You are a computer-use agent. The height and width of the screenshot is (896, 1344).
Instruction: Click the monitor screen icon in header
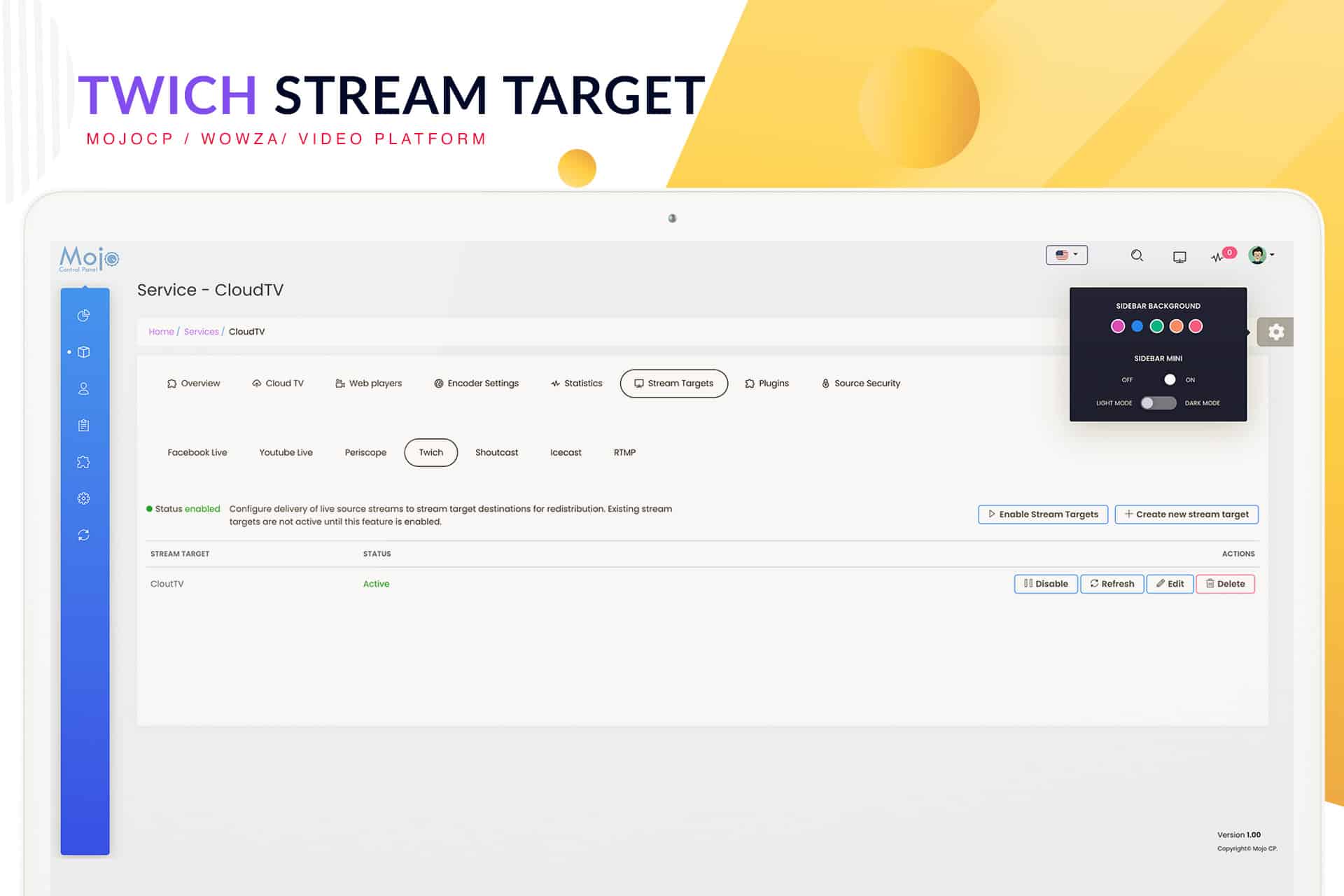point(1179,257)
